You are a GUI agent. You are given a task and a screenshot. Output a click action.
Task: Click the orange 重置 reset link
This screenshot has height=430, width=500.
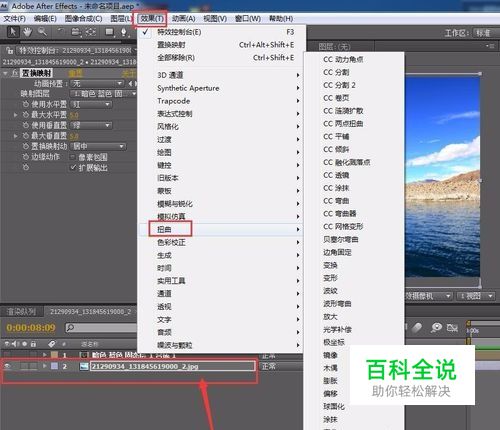click(x=75, y=73)
